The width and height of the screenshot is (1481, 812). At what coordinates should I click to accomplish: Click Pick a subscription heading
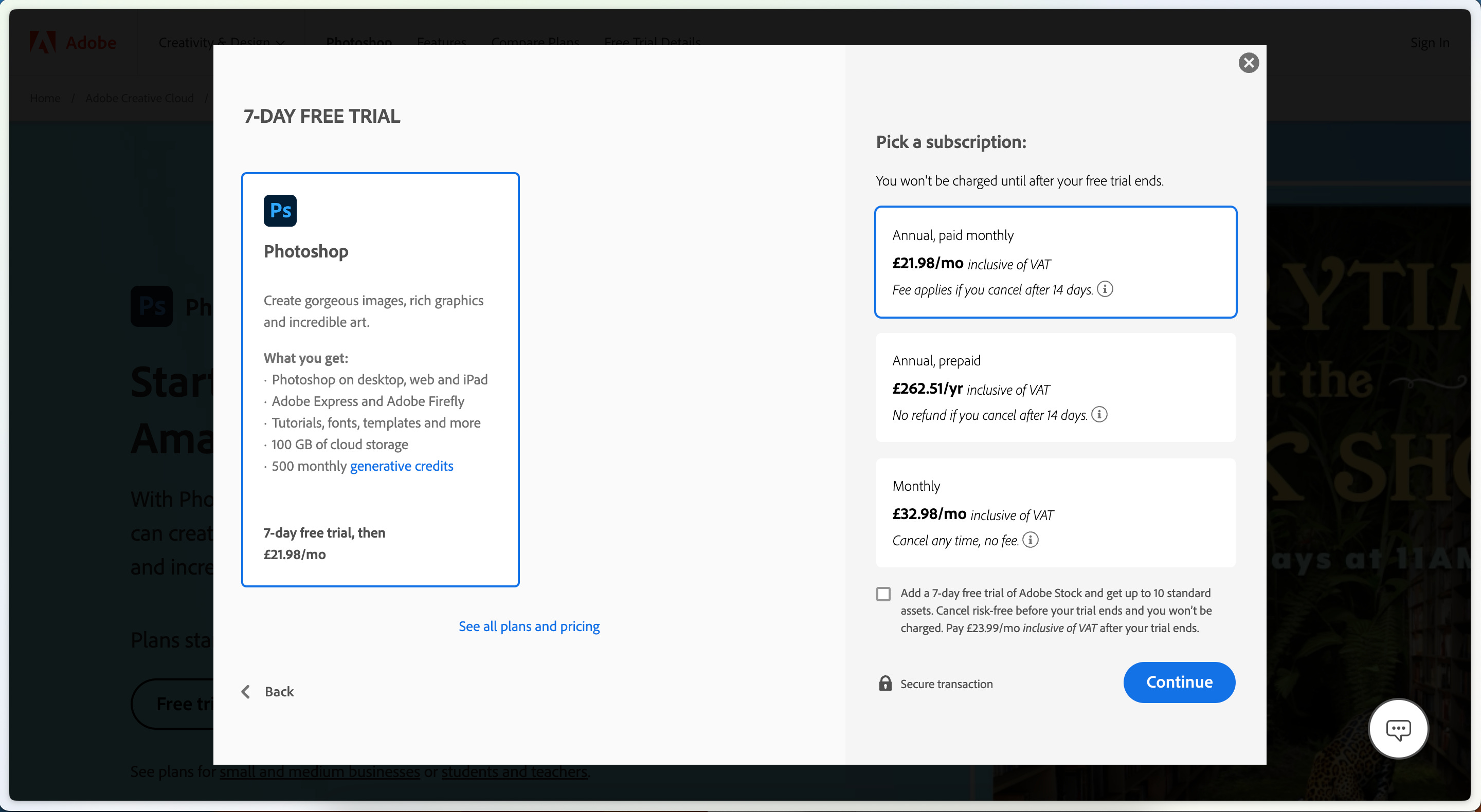pos(951,142)
